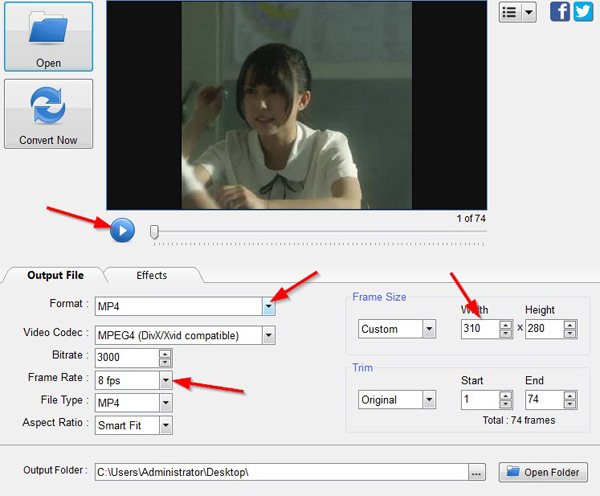Open the Format dropdown
This screenshot has height=496, width=600.
[x=269, y=306]
